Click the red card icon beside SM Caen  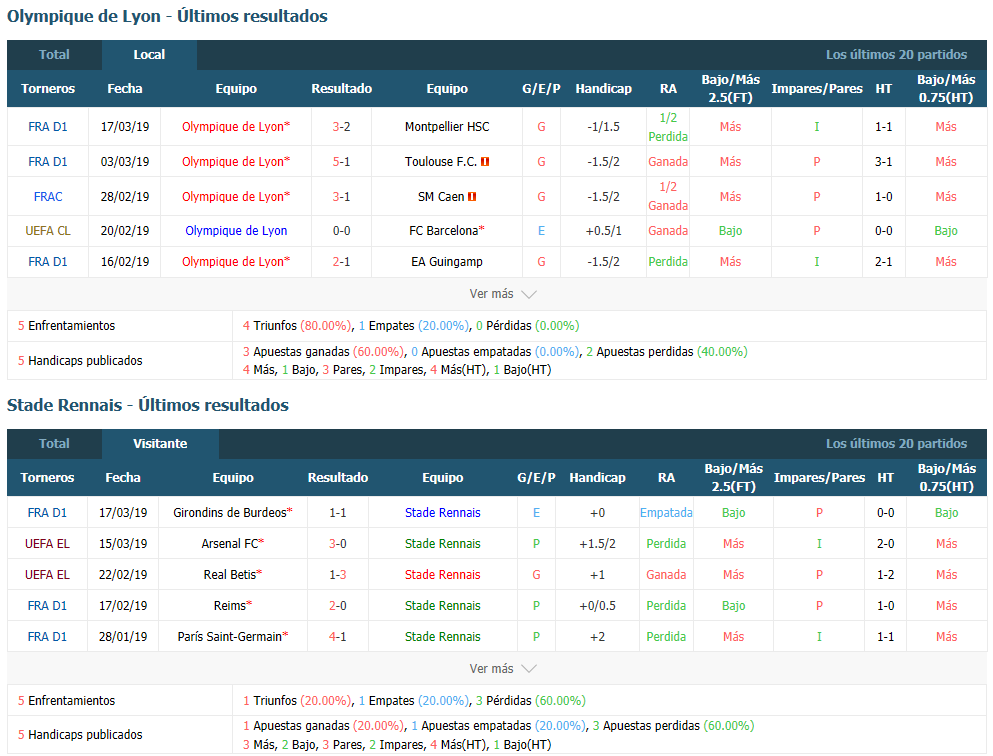(x=472, y=196)
